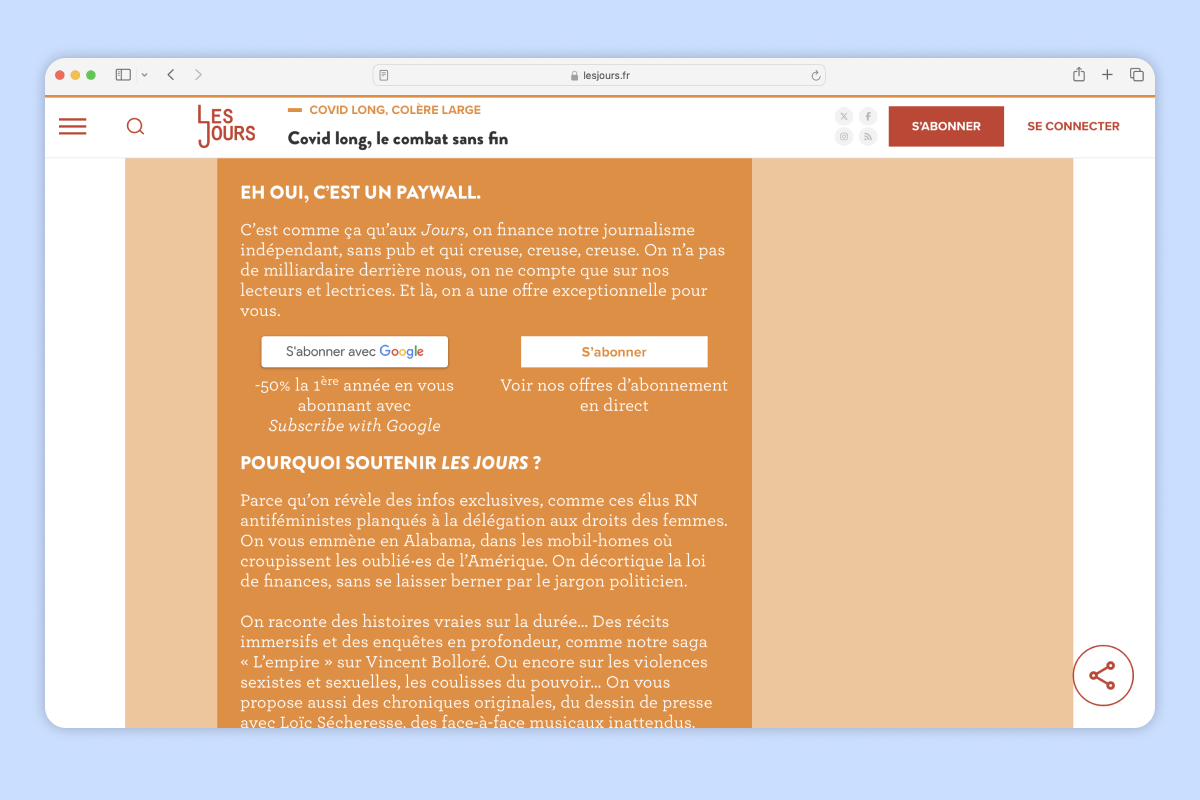The width and height of the screenshot is (1200, 800).
Task: Open Les Jours Facebook page
Action: 868,116
